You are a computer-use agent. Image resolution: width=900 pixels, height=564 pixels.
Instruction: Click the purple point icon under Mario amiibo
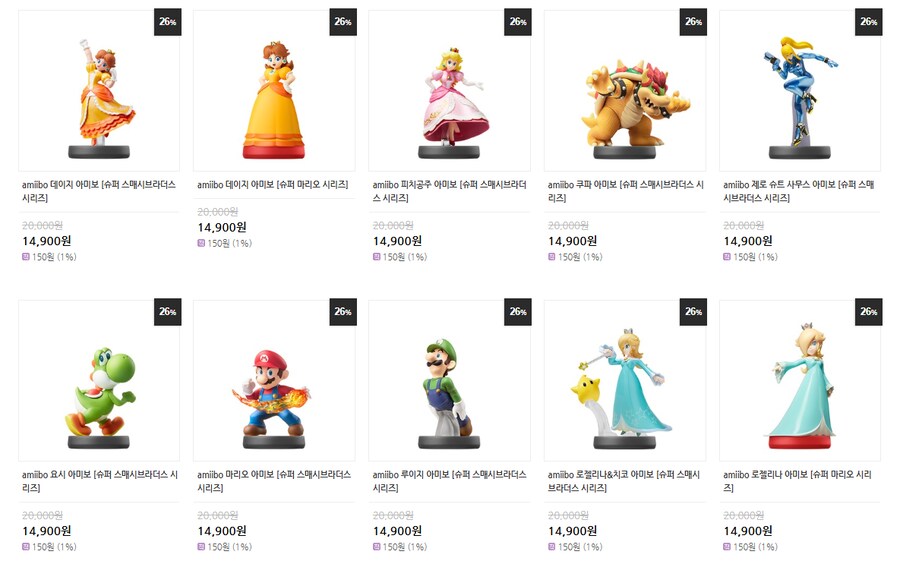coord(202,547)
